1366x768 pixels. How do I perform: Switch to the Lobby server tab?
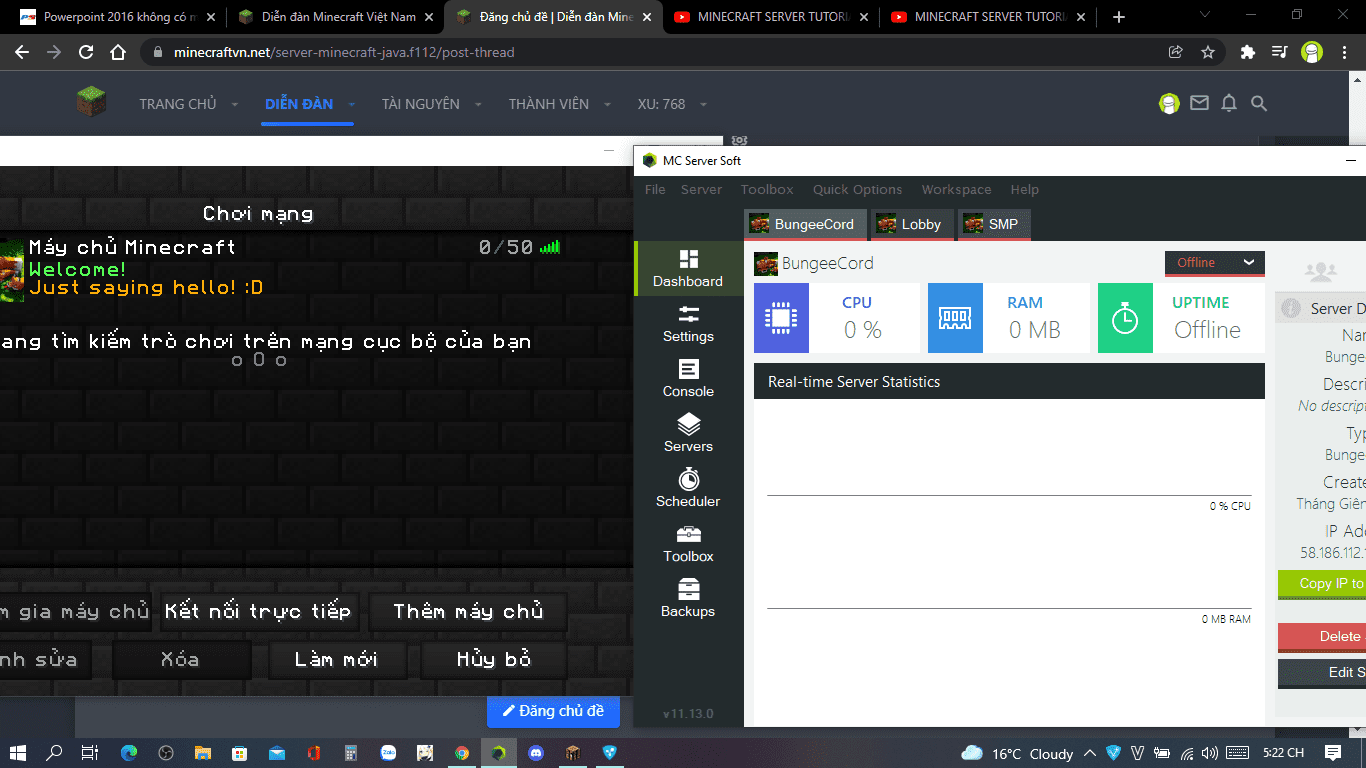click(x=910, y=224)
